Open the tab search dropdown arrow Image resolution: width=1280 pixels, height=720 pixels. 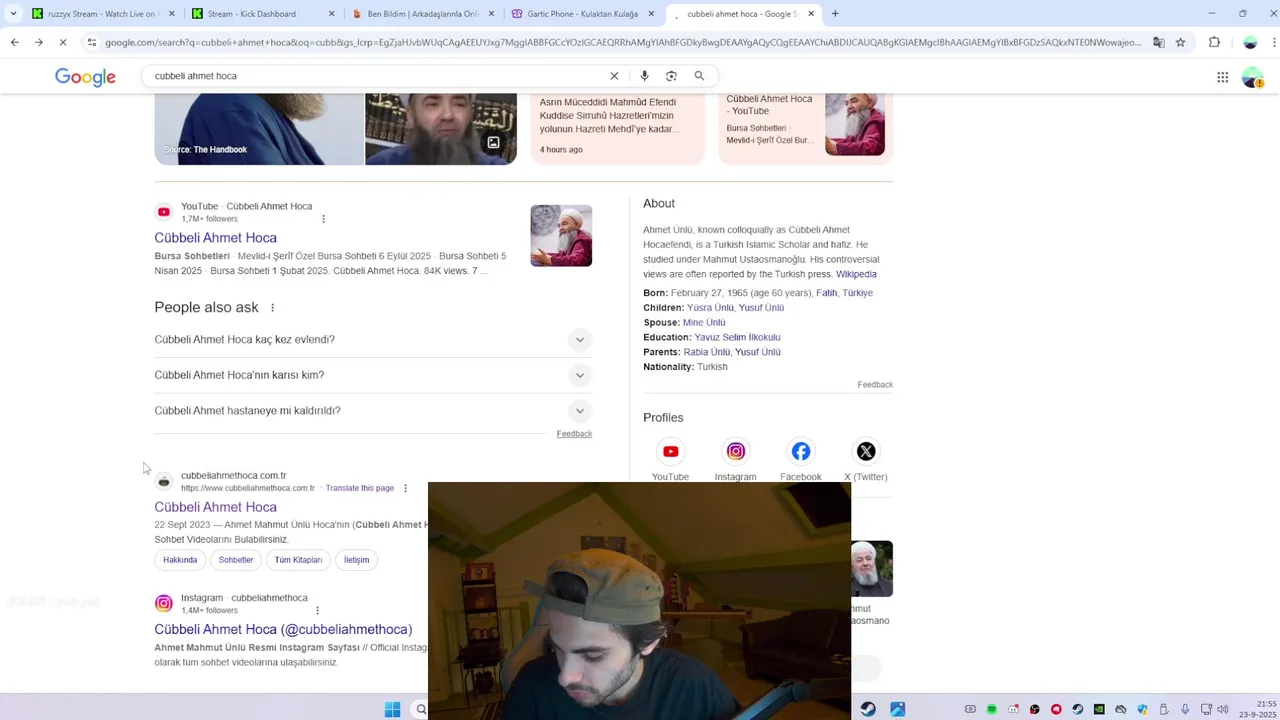(x=14, y=14)
